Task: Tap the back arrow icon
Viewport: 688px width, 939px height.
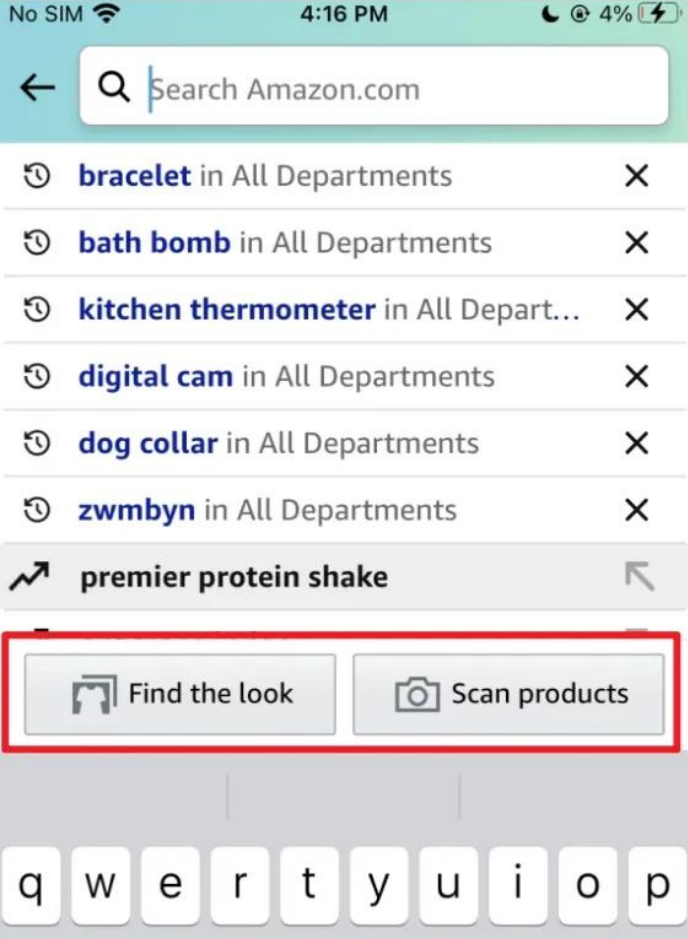Action: 37,88
